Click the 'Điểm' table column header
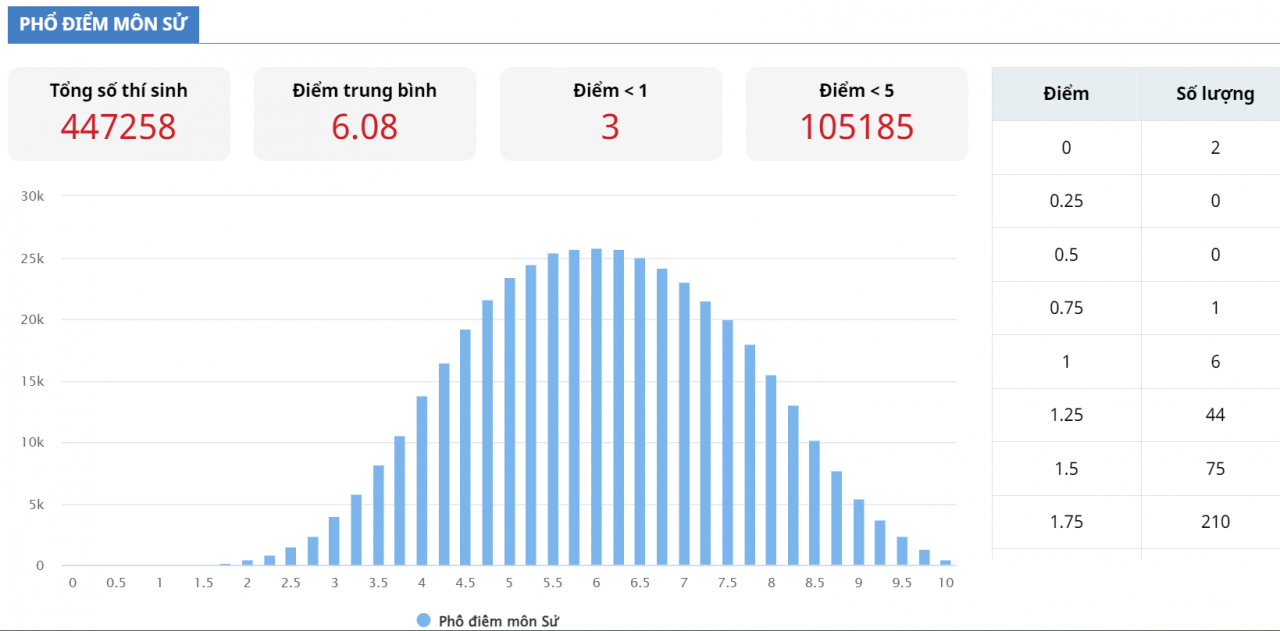 pos(1066,94)
